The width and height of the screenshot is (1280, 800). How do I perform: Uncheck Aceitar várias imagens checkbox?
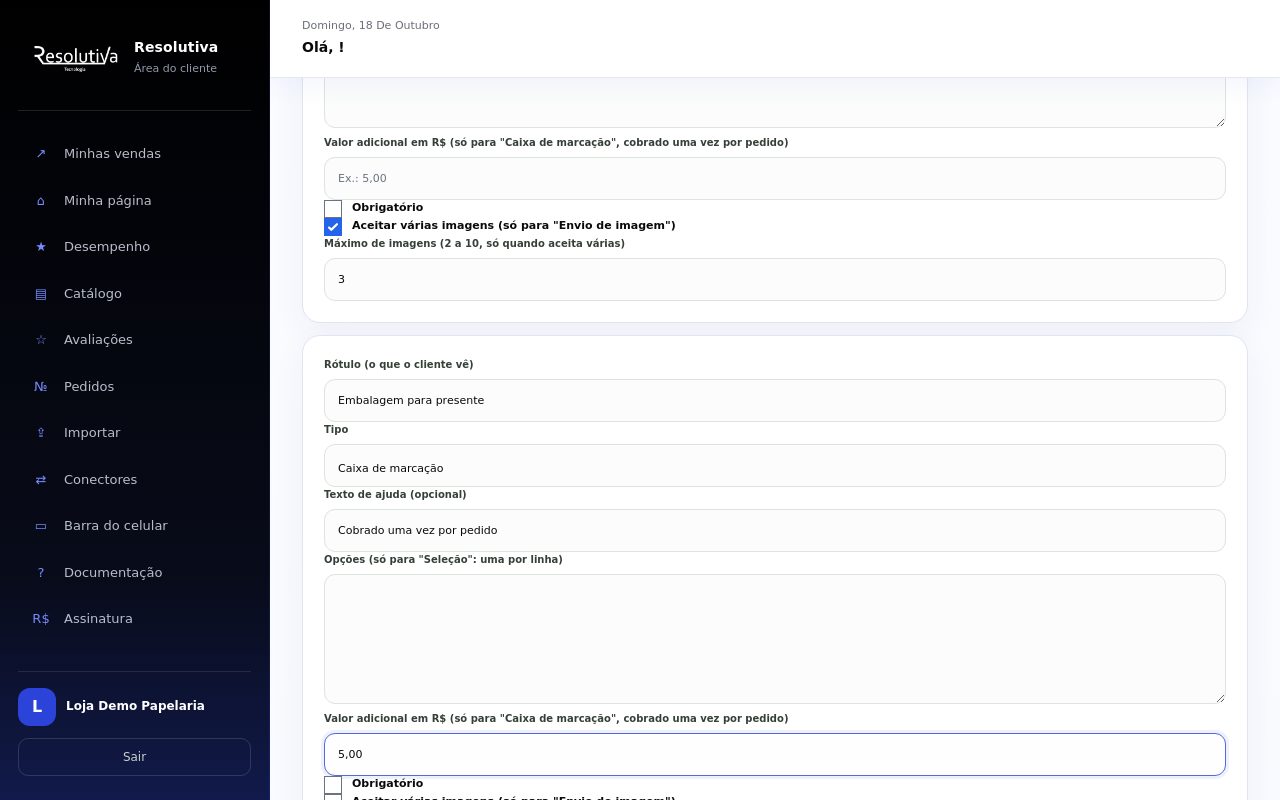333,227
